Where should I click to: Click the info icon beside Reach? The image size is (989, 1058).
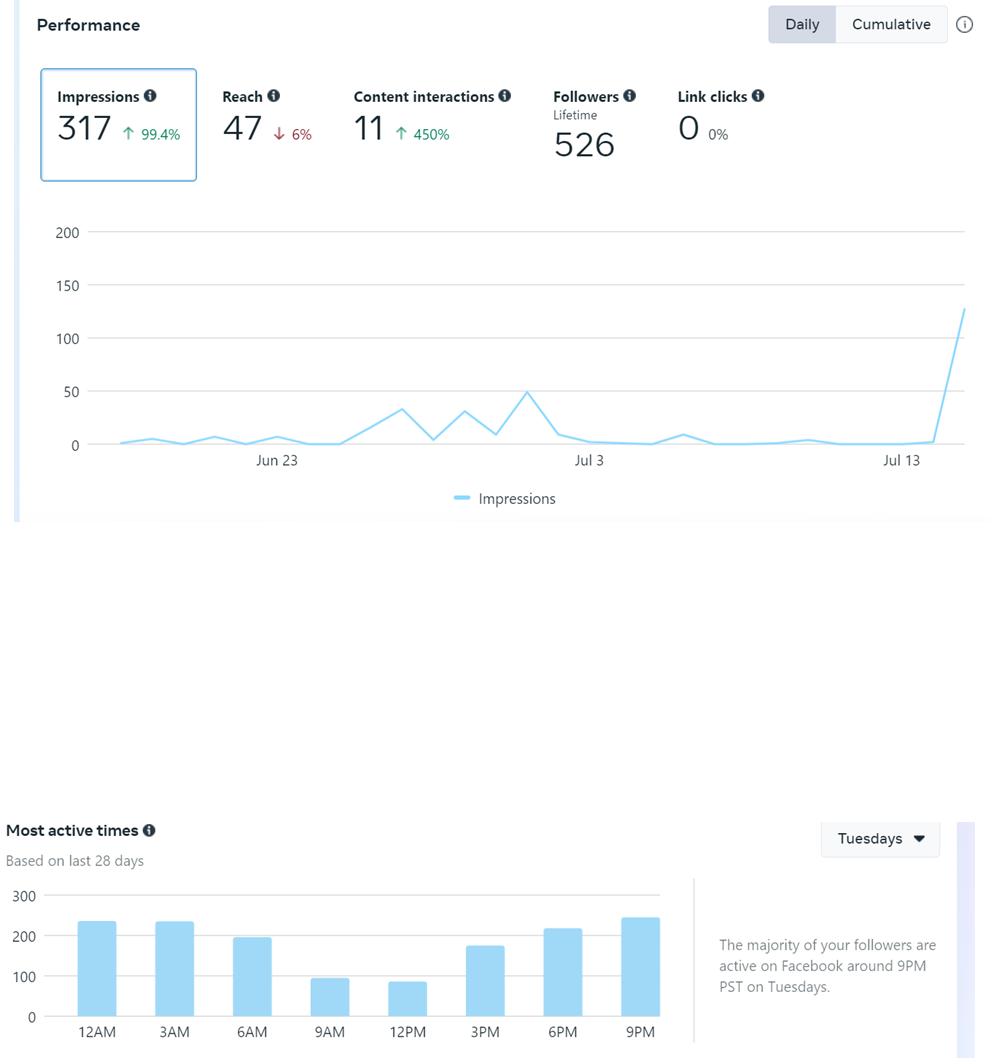click(273, 96)
